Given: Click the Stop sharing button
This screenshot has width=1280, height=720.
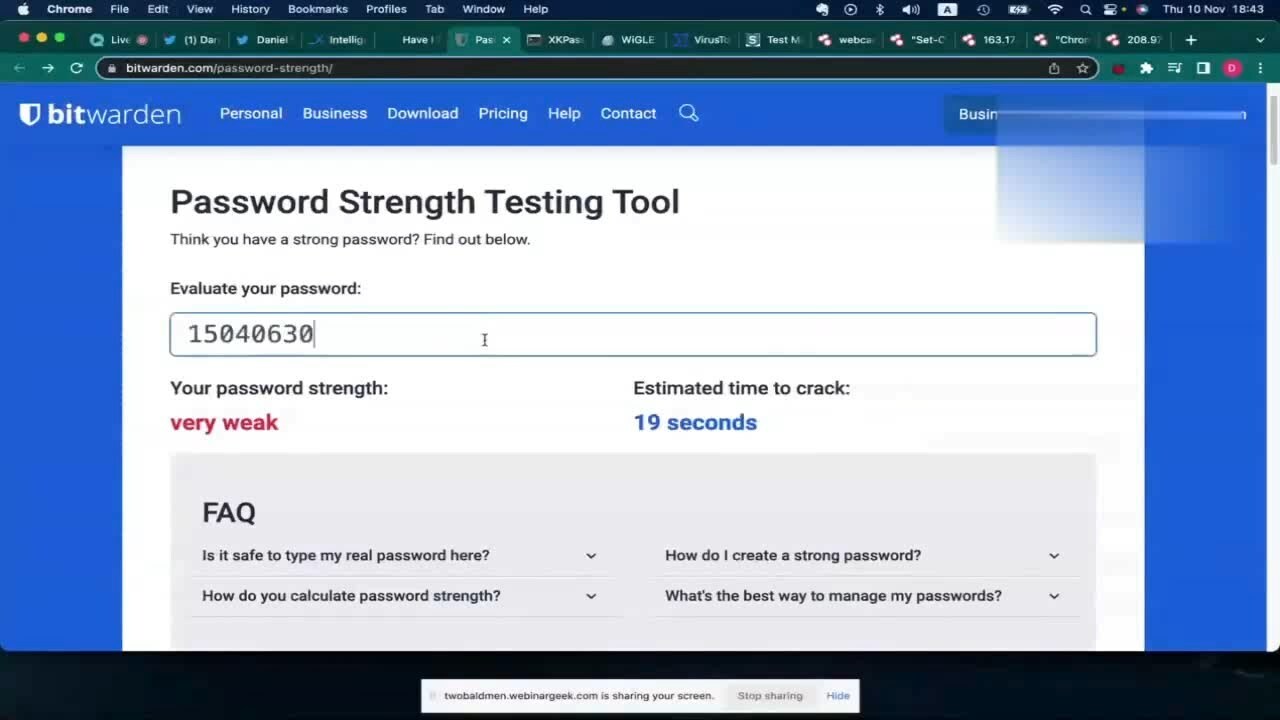Looking at the screenshot, I should pos(770,696).
